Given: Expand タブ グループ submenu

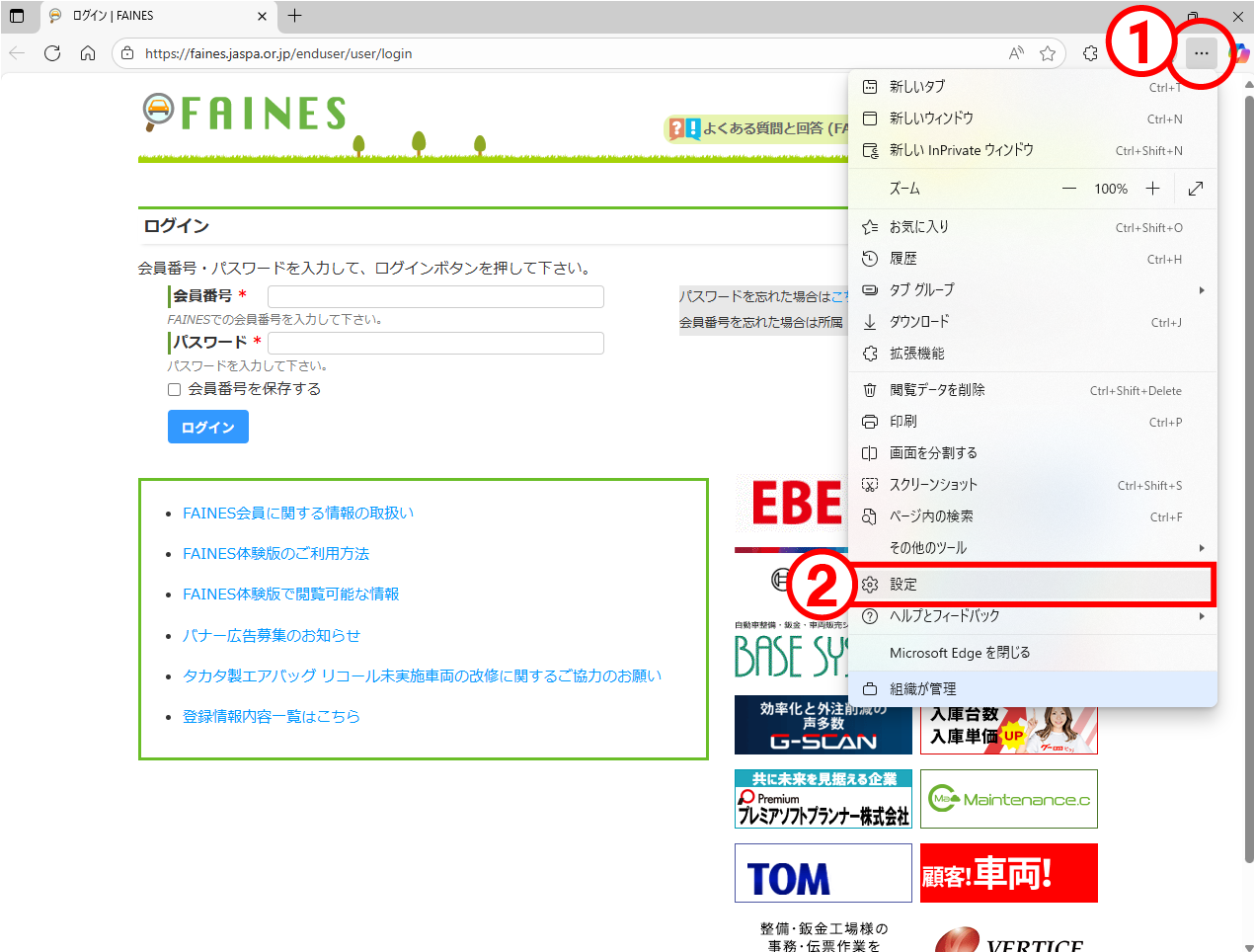Looking at the screenshot, I should pyautogui.click(x=1033, y=290).
